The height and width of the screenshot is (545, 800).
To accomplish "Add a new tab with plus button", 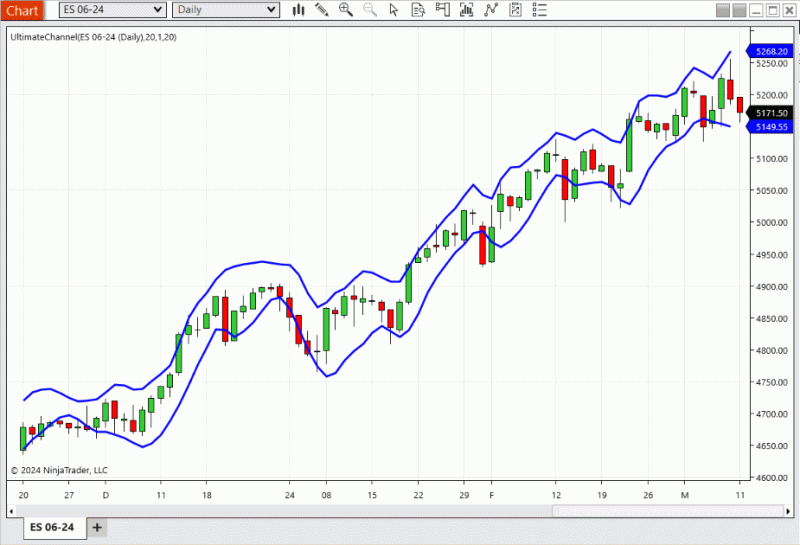I will (97, 528).
